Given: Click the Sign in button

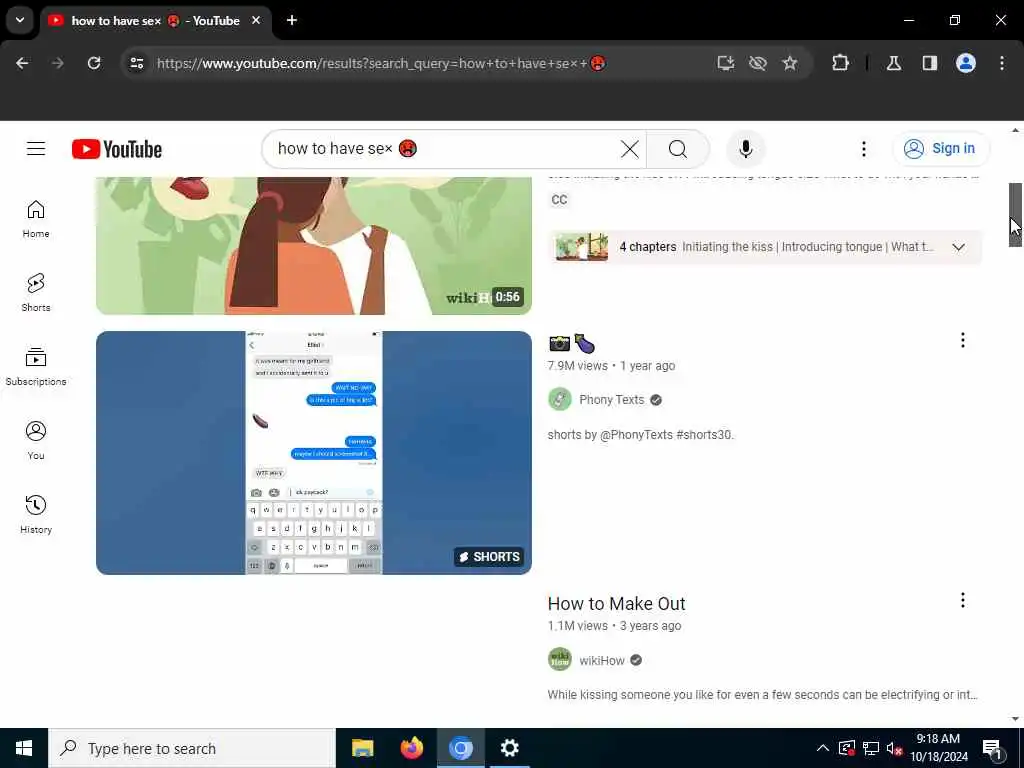Looking at the screenshot, I should click(941, 149).
